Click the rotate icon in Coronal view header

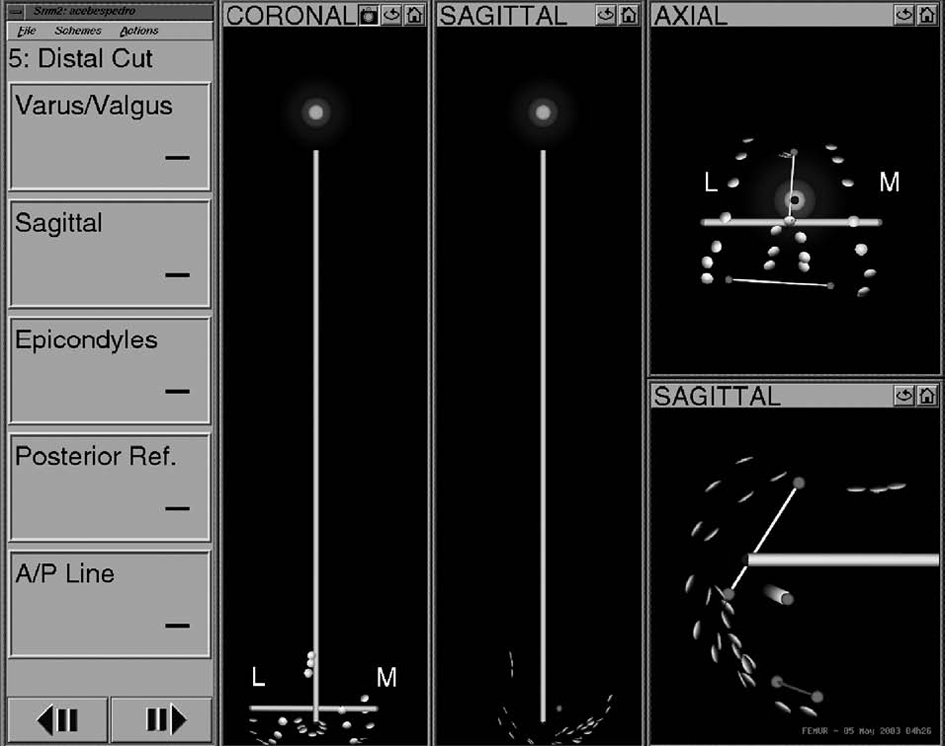(392, 15)
